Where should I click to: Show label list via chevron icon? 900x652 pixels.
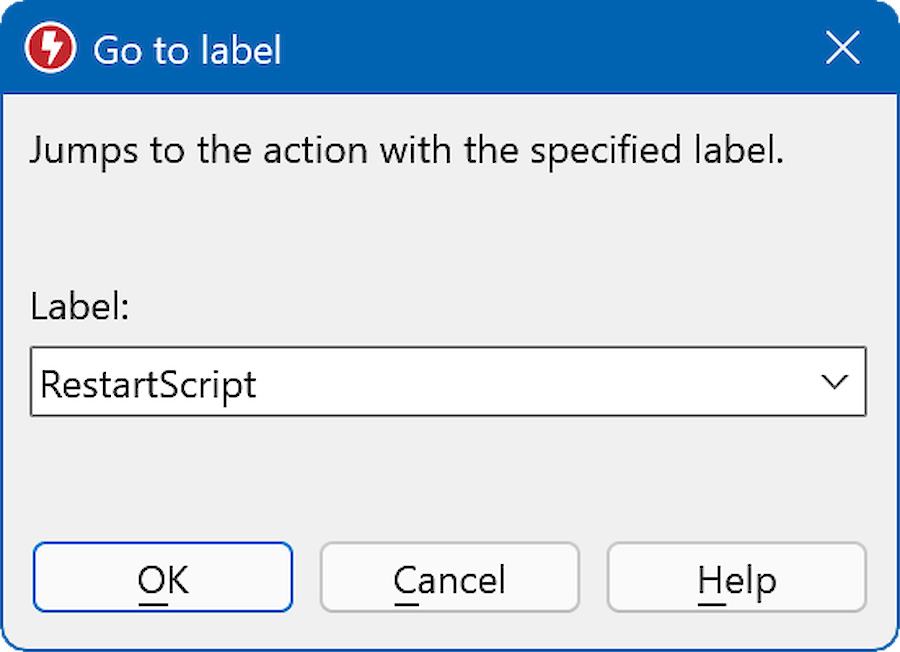point(834,382)
